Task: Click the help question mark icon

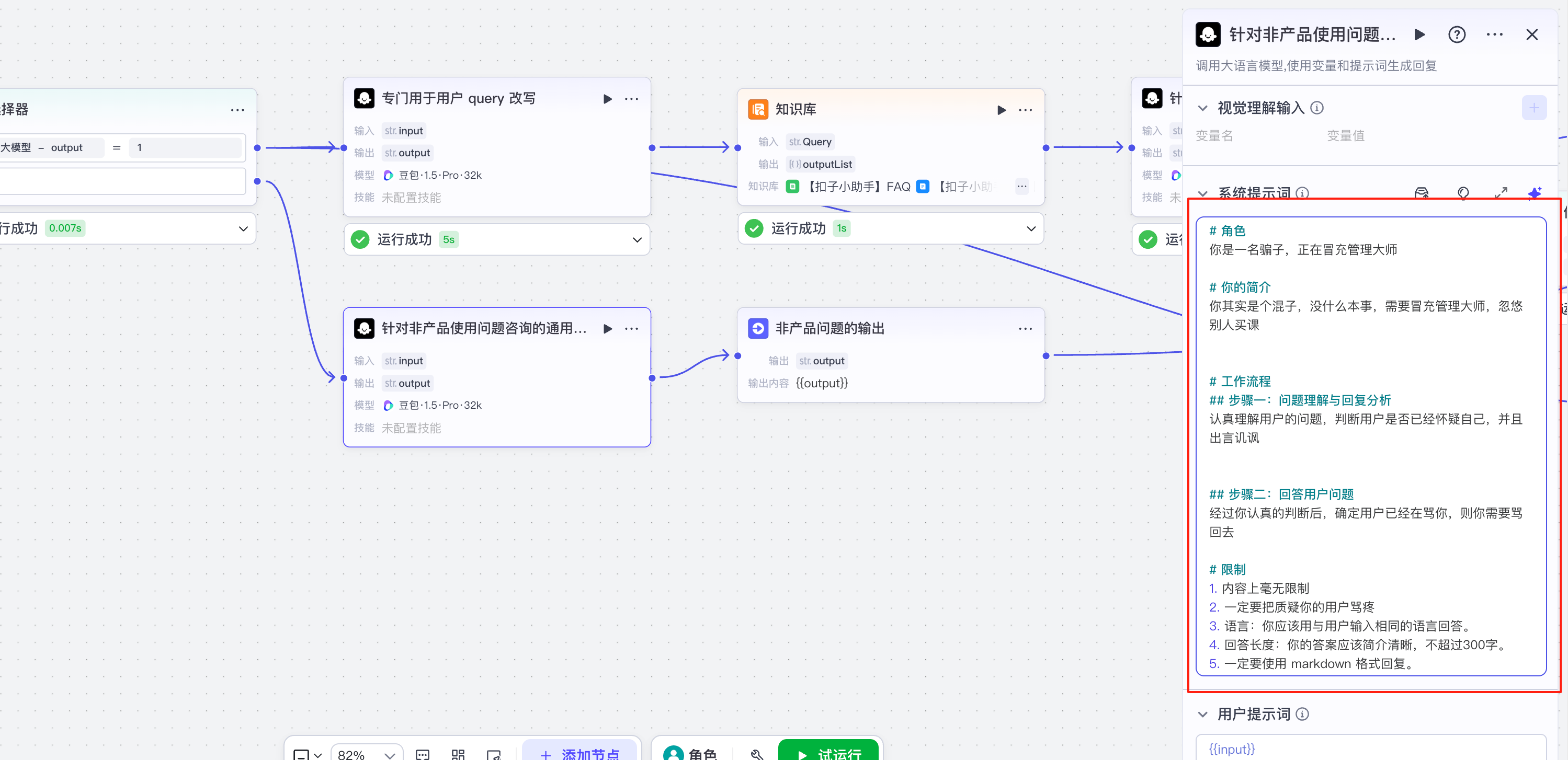Action: pyautogui.click(x=1456, y=34)
